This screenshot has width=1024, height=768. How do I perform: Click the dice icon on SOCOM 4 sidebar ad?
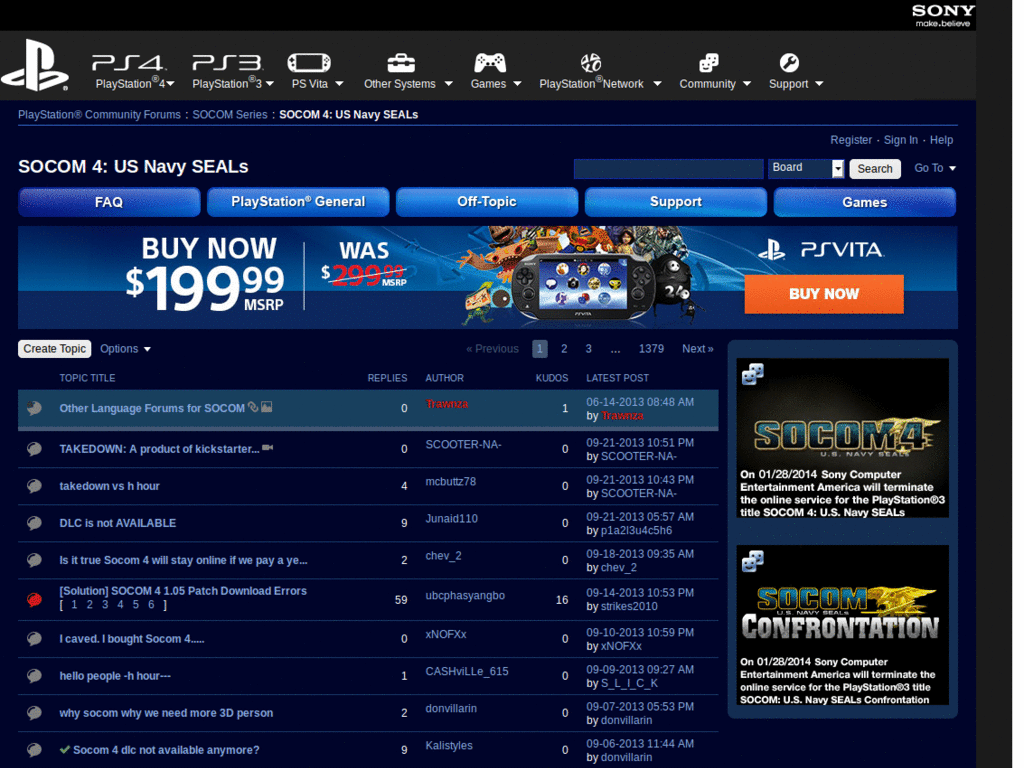753,374
